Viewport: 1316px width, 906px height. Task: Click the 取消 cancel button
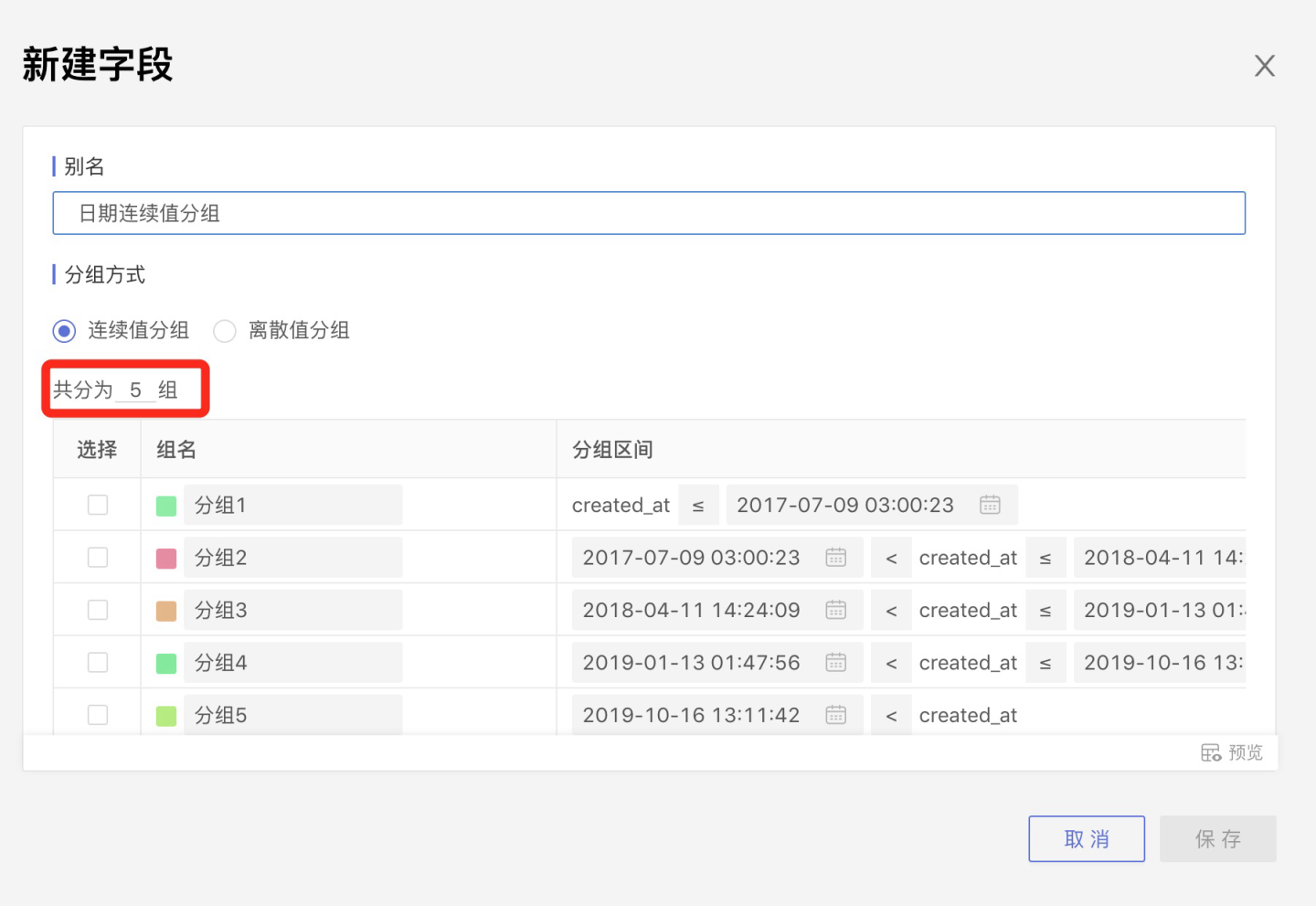pyautogui.click(x=1086, y=838)
